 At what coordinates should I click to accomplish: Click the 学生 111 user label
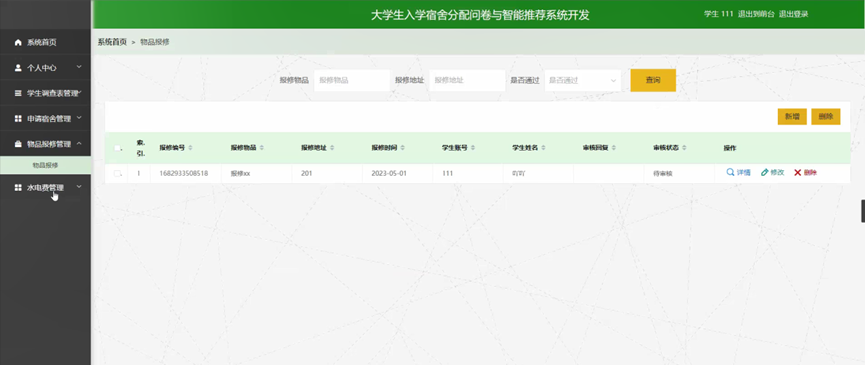pyautogui.click(x=719, y=14)
